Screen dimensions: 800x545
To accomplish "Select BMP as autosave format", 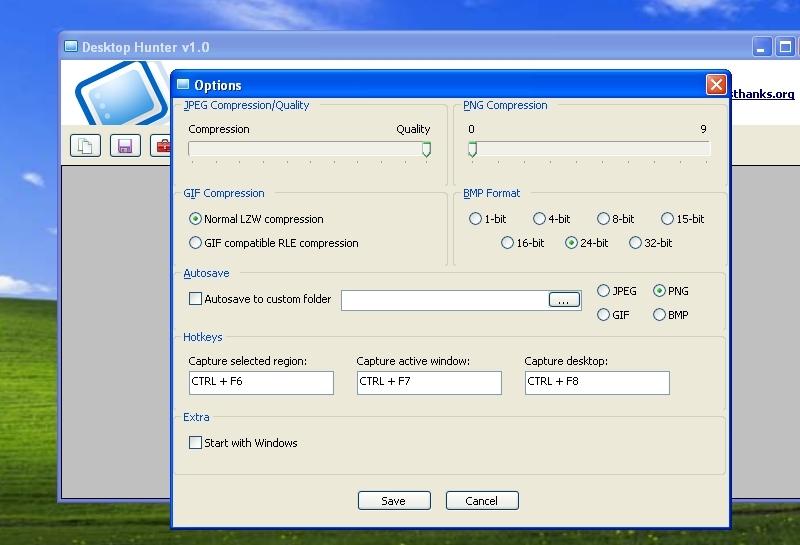I will (x=660, y=315).
